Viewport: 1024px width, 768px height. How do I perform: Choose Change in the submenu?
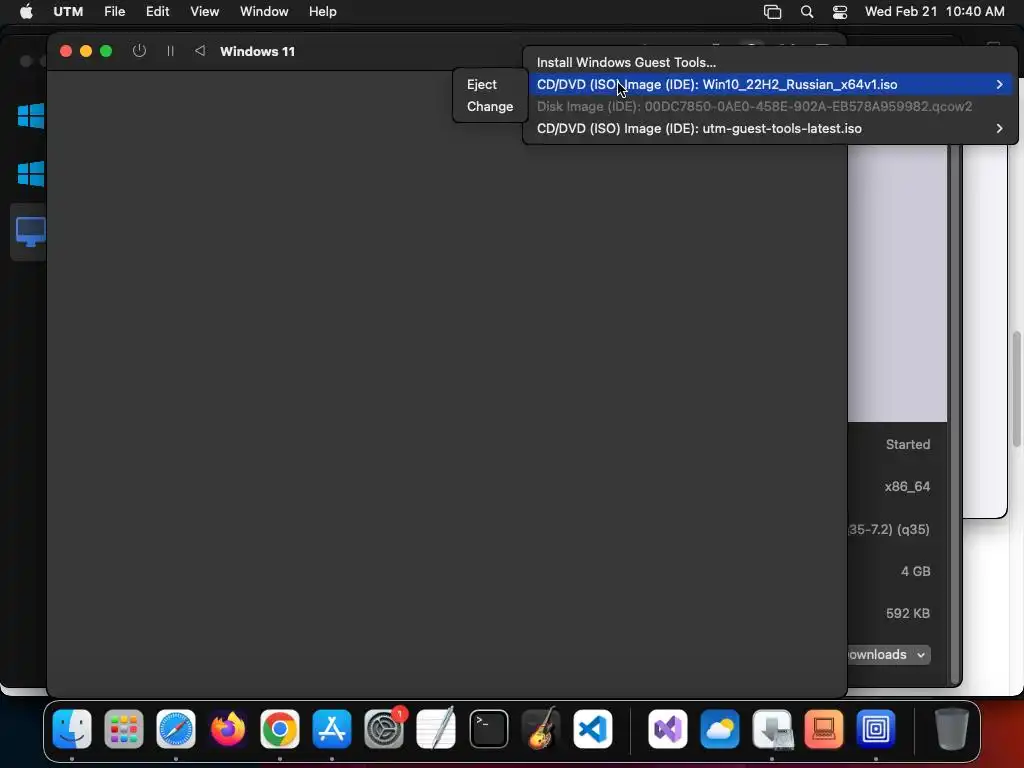[490, 106]
